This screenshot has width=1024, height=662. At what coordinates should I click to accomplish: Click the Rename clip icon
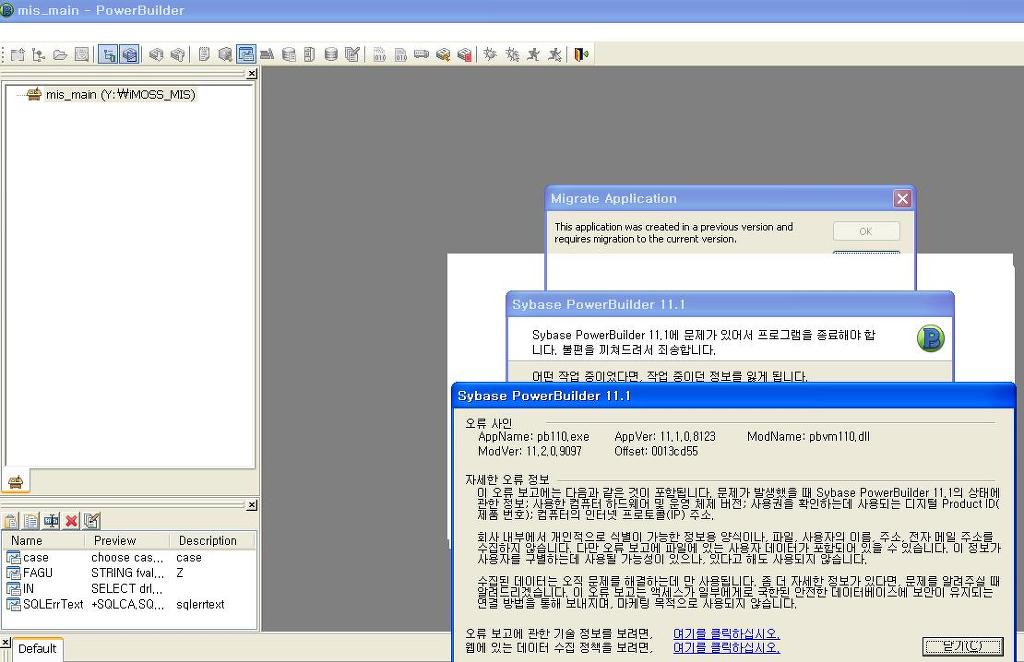pyautogui.click(x=51, y=521)
